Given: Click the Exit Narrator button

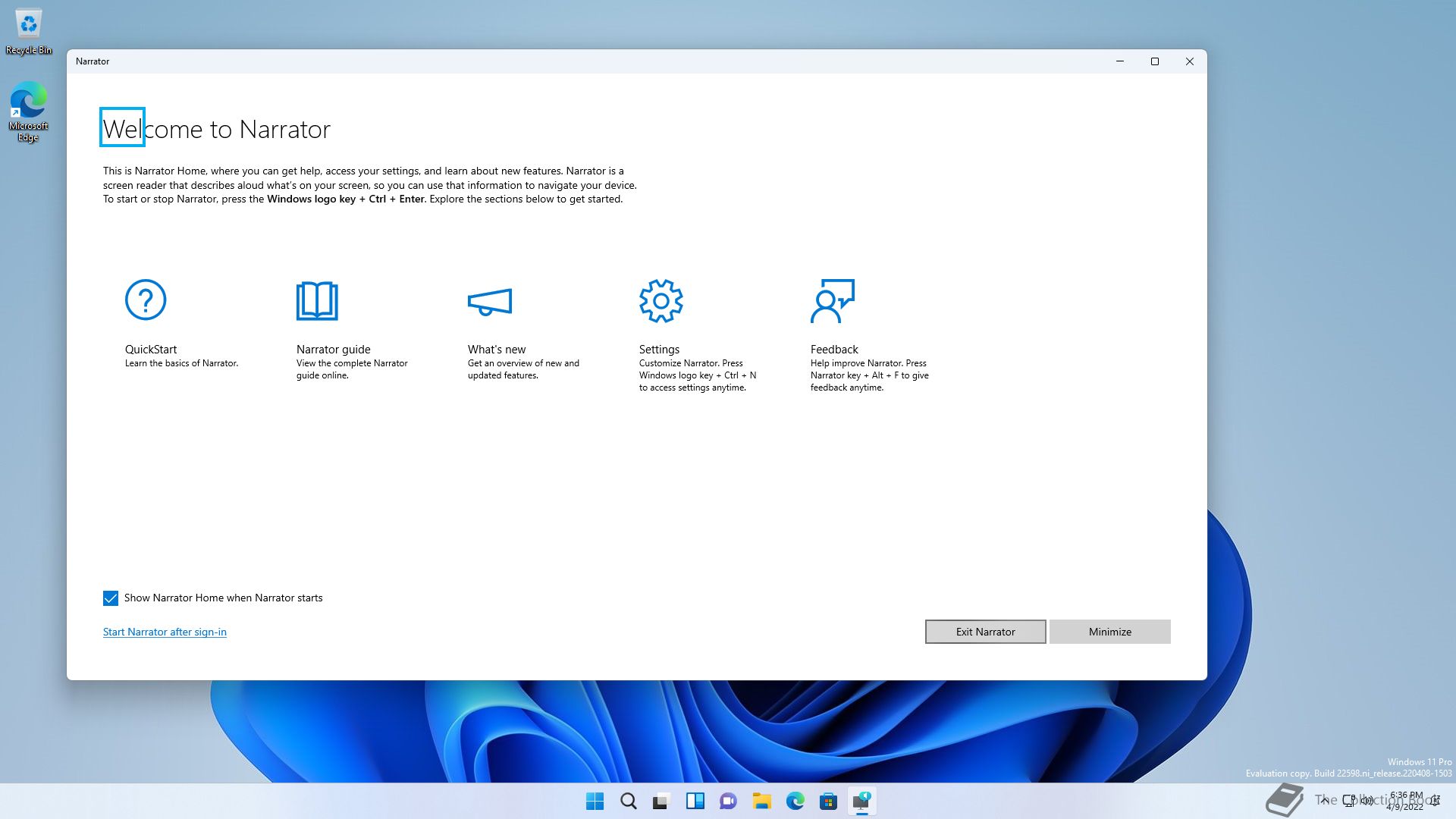Looking at the screenshot, I should [985, 632].
